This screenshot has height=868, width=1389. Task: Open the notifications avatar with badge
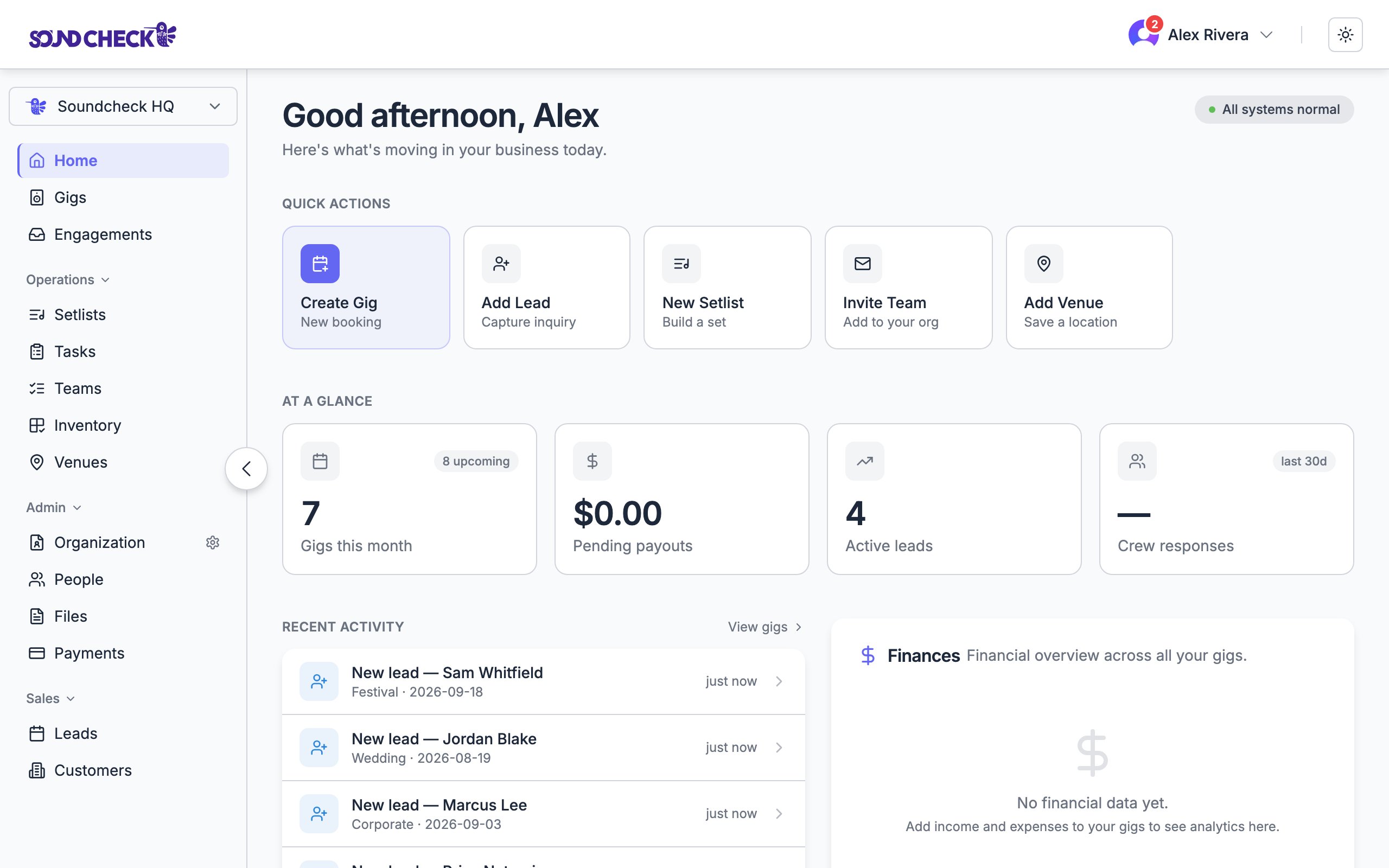[x=1144, y=33]
